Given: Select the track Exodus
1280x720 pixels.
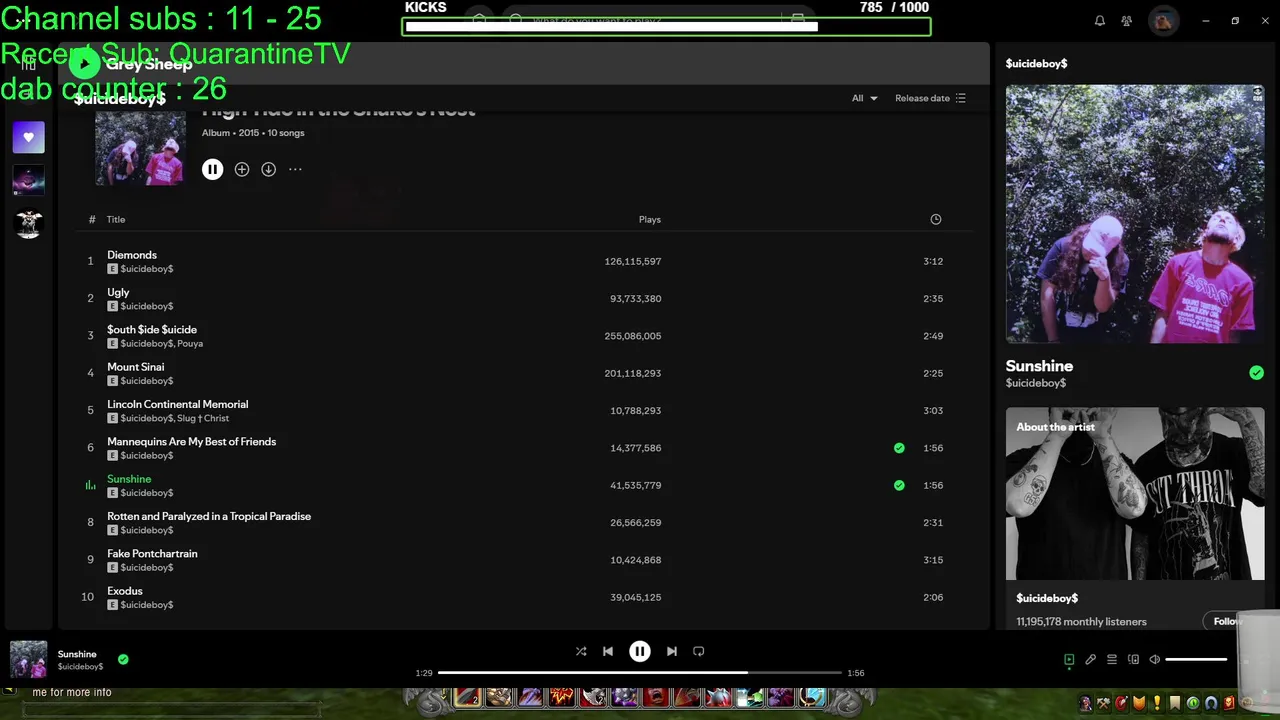Looking at the screenshot, I should [125, 591].
